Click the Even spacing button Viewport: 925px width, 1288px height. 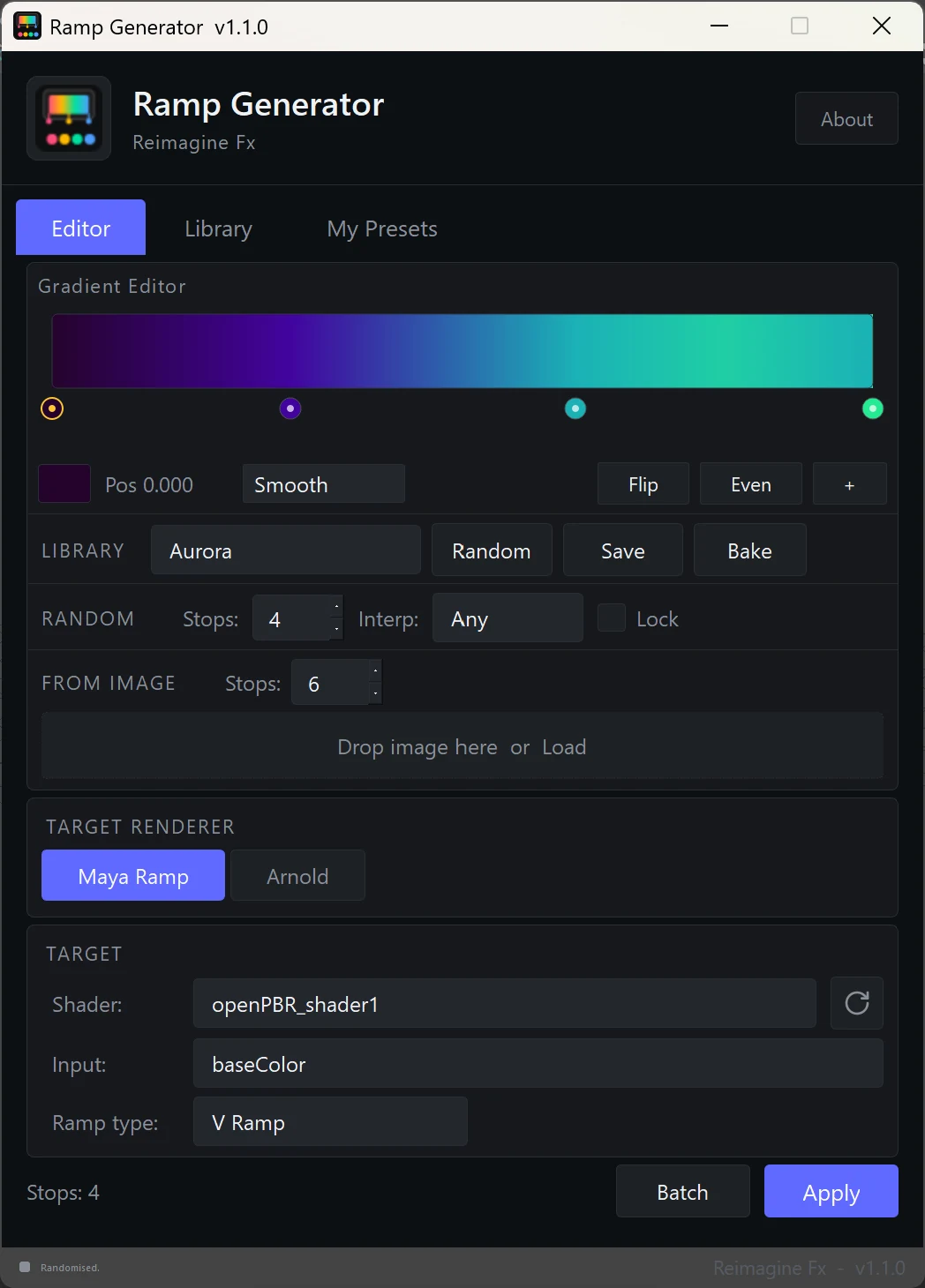751,484
